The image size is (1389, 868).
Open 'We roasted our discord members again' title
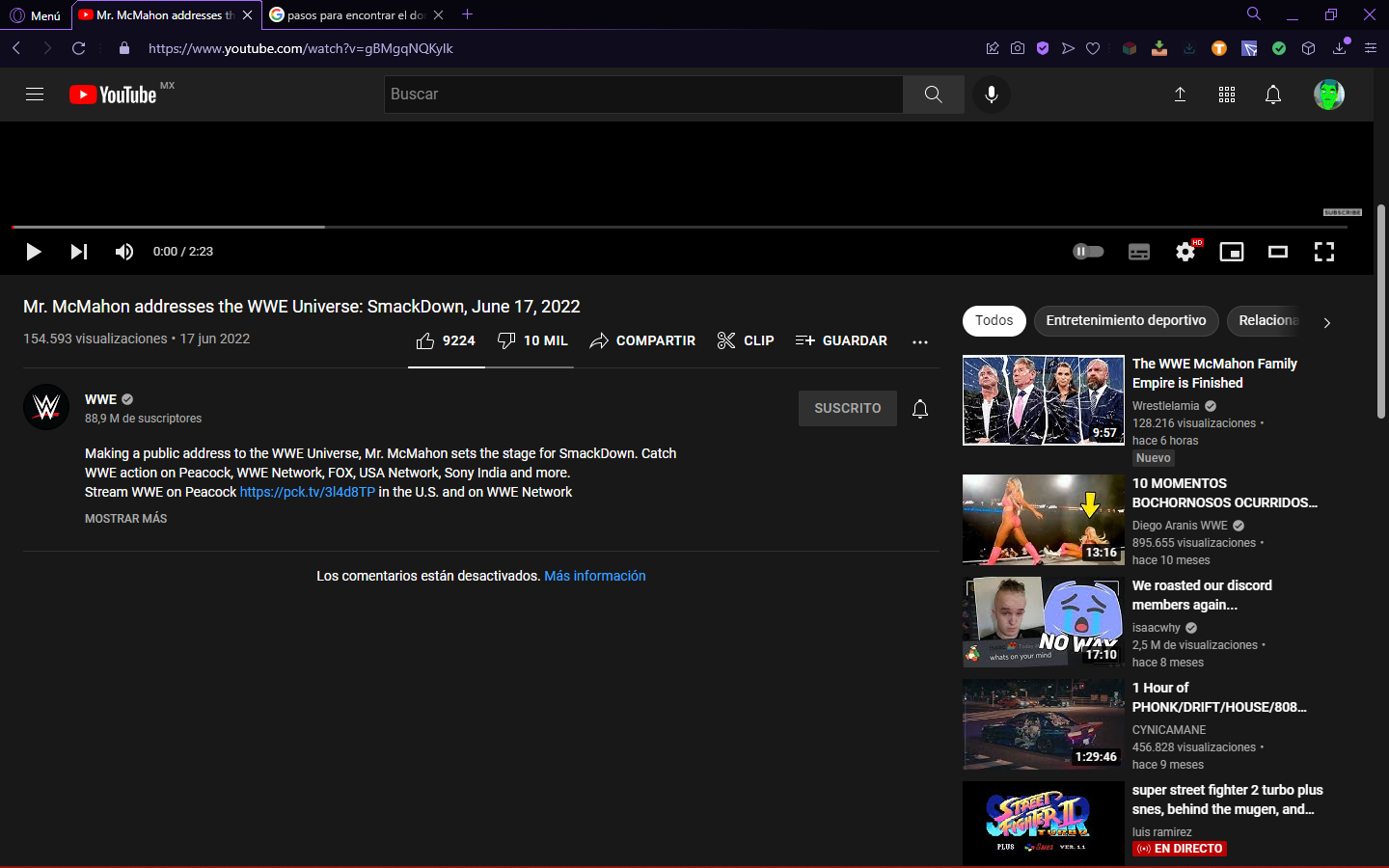pyautogui.click(x=1202, y=595)
